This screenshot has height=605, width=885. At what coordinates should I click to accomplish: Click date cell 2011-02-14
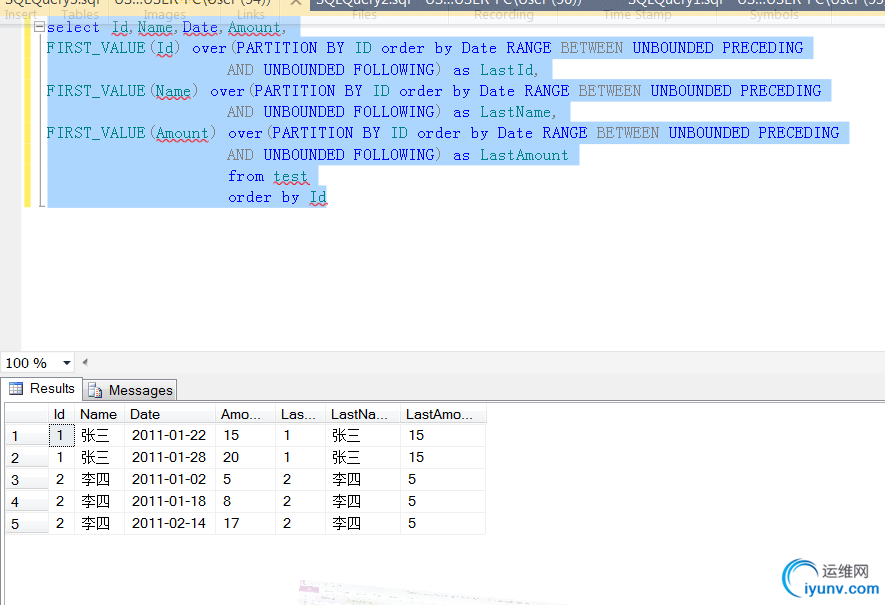(169, 523)
